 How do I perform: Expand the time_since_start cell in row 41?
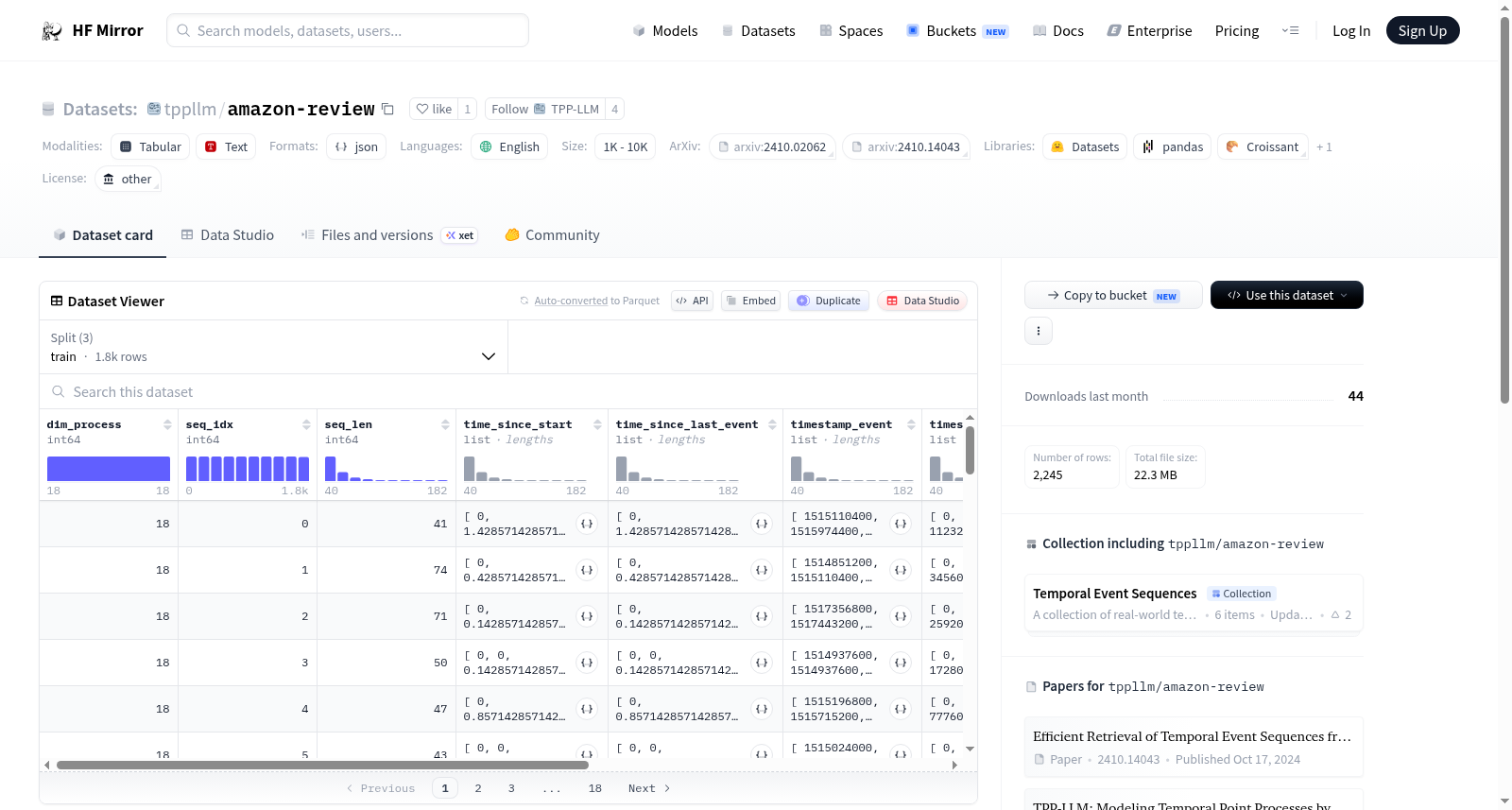587,524
